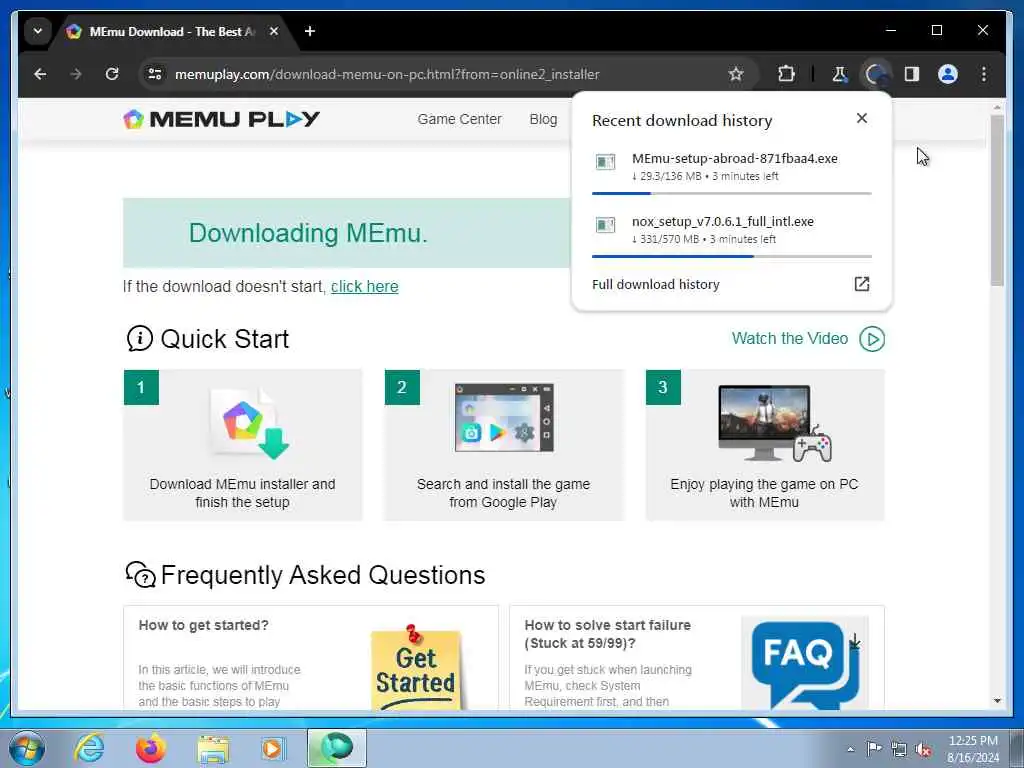The image size is (1024, 768).
Task: Click the MEmu setup file icon
Action: [x=605, y=162]
